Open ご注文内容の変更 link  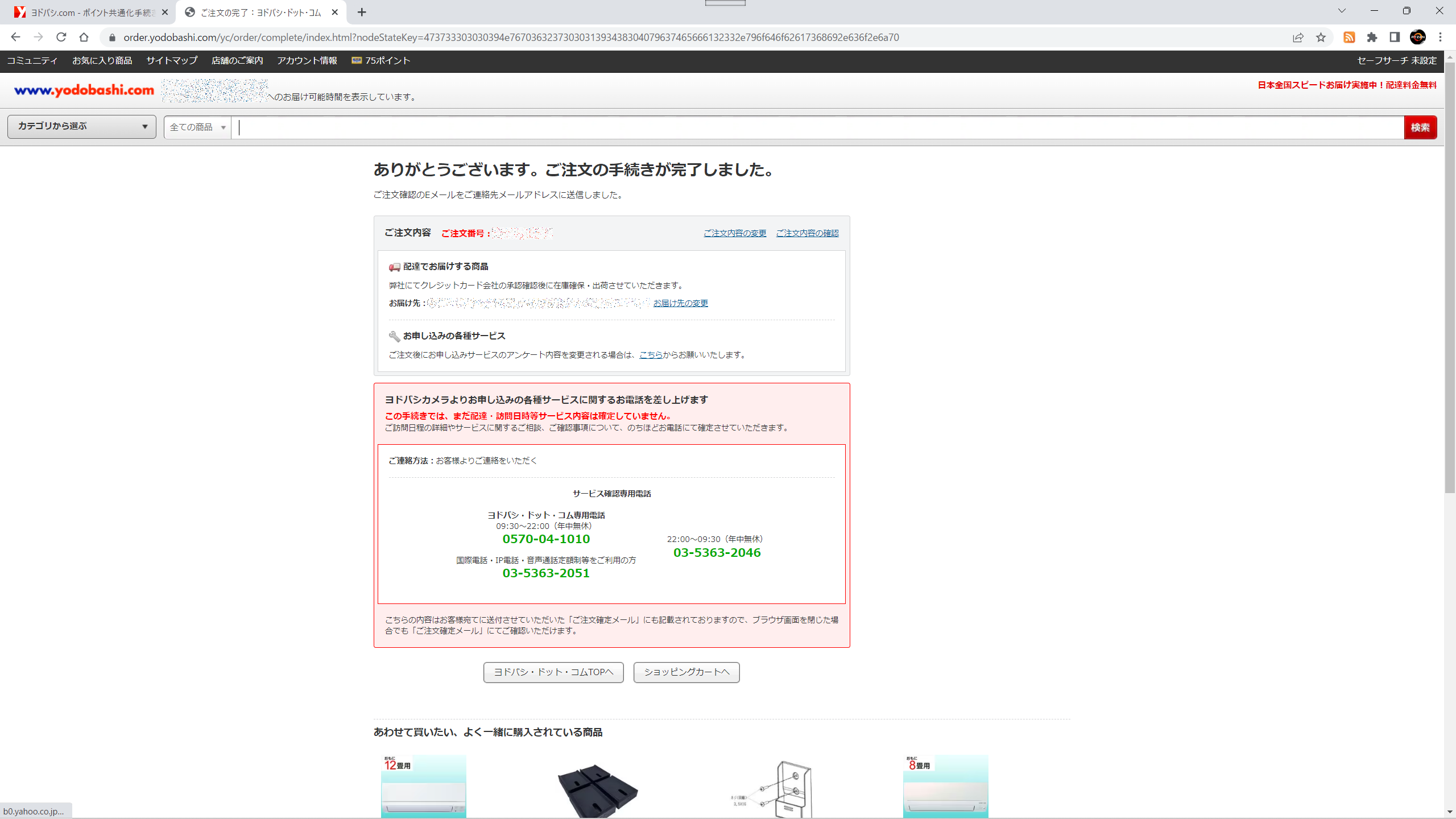pyautogui.click(x=735, y=233)
